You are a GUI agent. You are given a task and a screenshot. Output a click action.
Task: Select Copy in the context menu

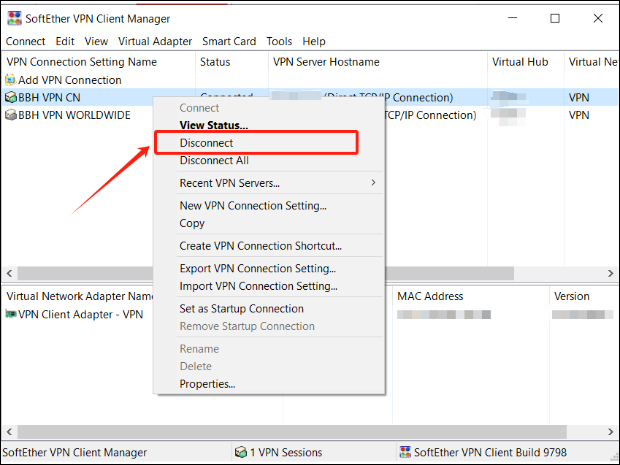click(192, 223)
